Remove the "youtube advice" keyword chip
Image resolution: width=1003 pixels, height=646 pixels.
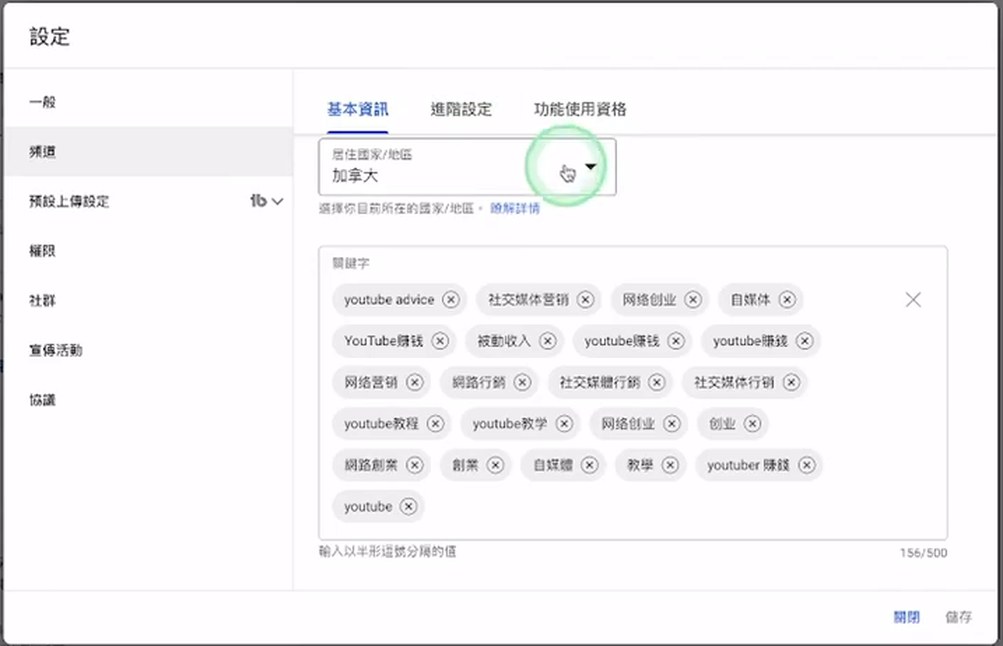pos(451,299)
